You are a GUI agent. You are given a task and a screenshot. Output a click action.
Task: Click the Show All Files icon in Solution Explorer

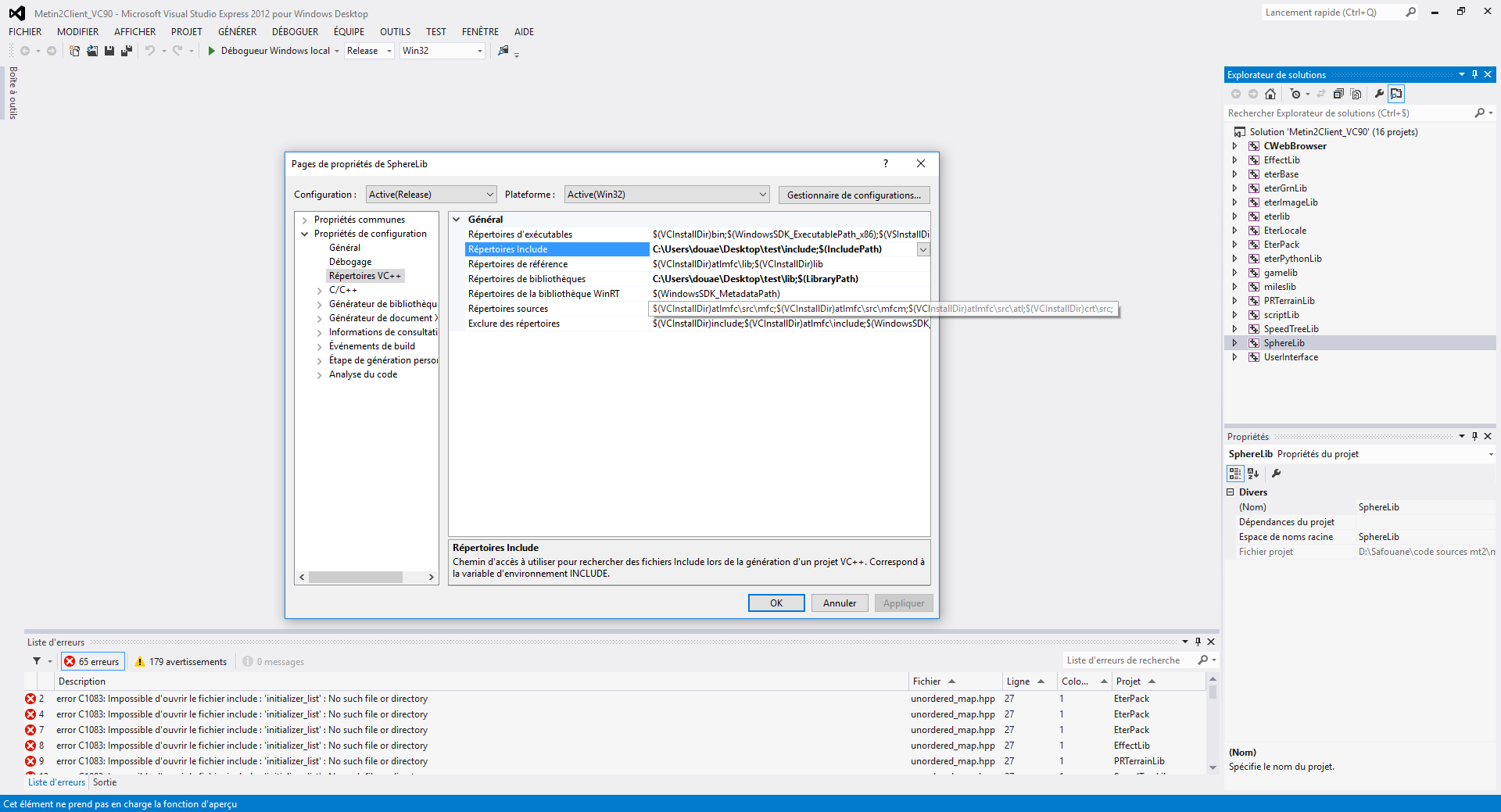[x=1356, y=94]
